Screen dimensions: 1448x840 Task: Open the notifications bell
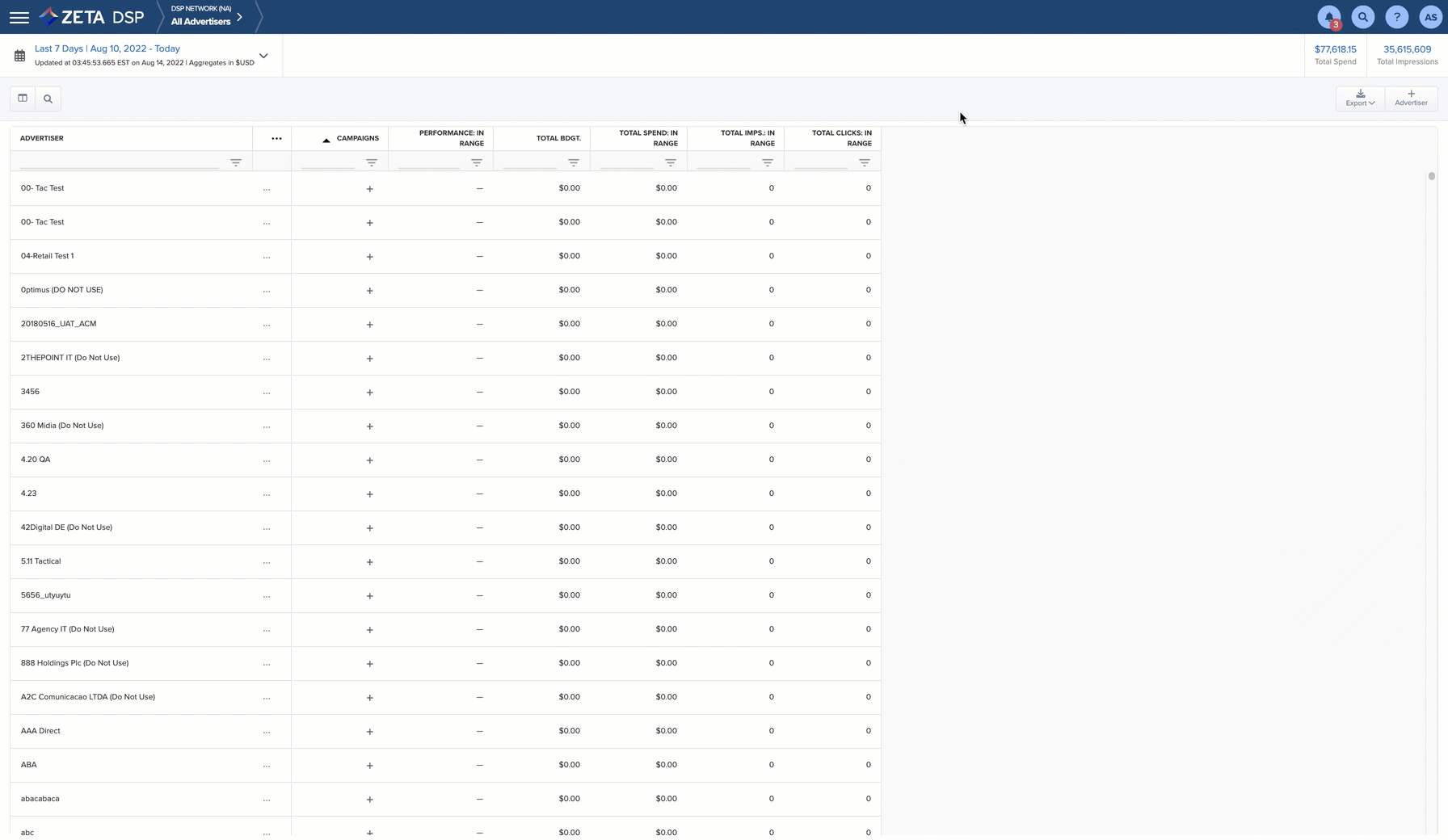click(1329, 17)
